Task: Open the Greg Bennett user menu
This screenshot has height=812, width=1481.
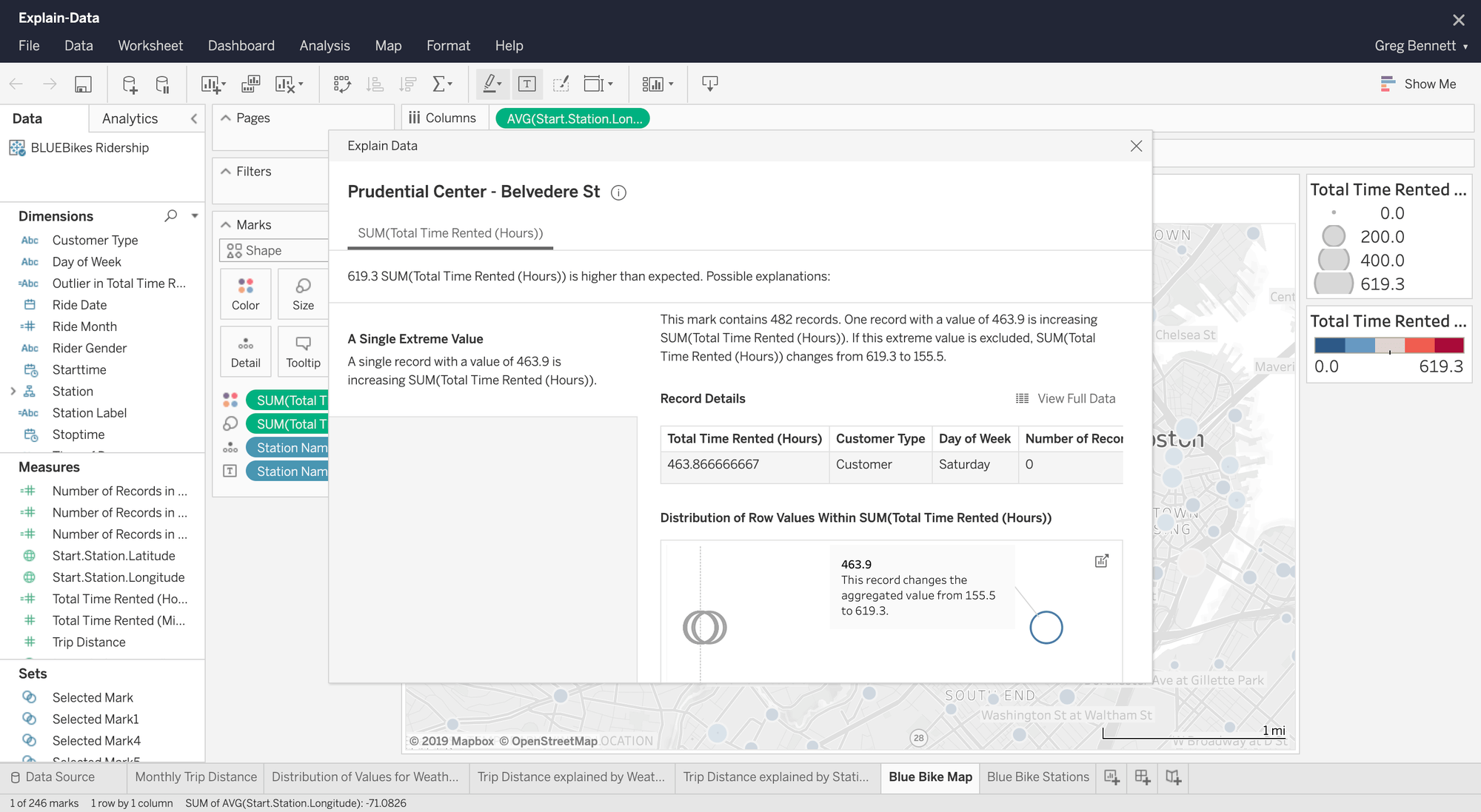Action: pyautogui.click(x=1420, y=45)
